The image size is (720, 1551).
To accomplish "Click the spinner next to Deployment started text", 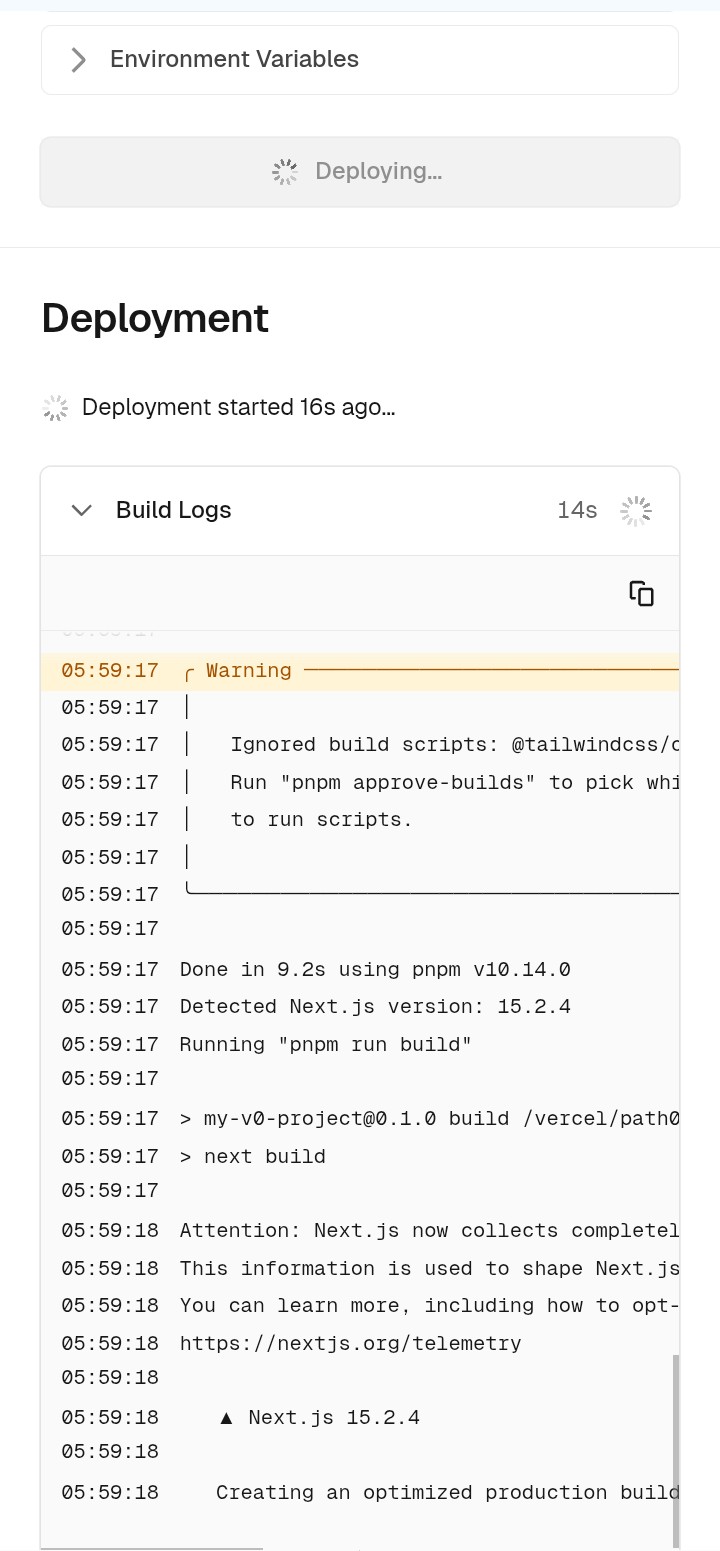I will 56,408.
